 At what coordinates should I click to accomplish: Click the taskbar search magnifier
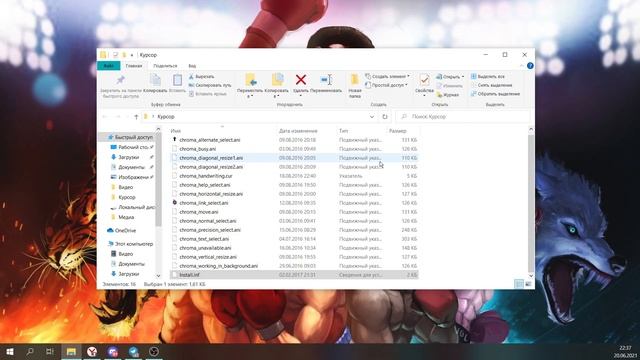(x=30, y=351)
